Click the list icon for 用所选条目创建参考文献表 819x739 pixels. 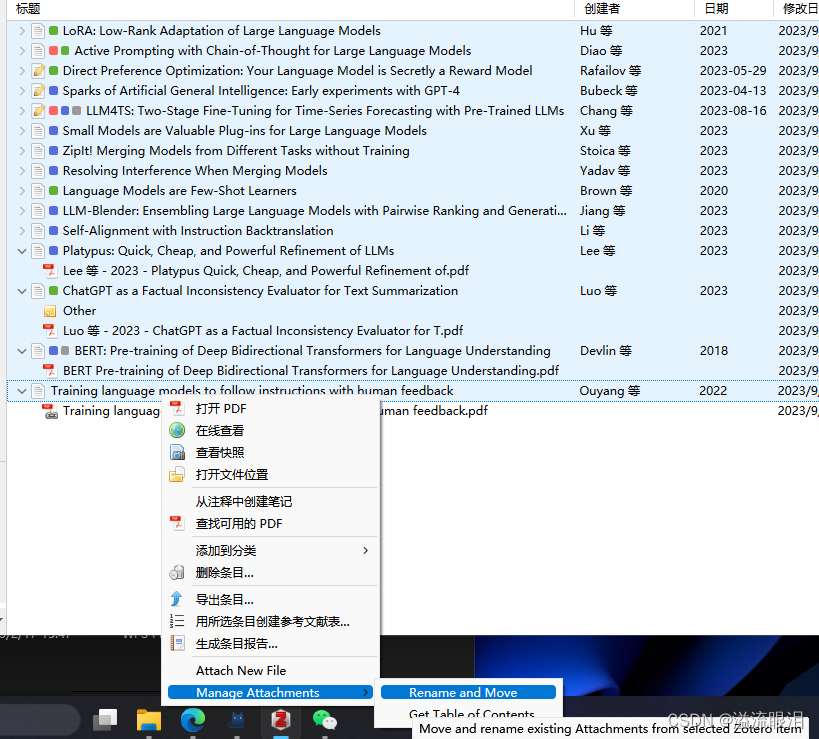tap(177, 621)
